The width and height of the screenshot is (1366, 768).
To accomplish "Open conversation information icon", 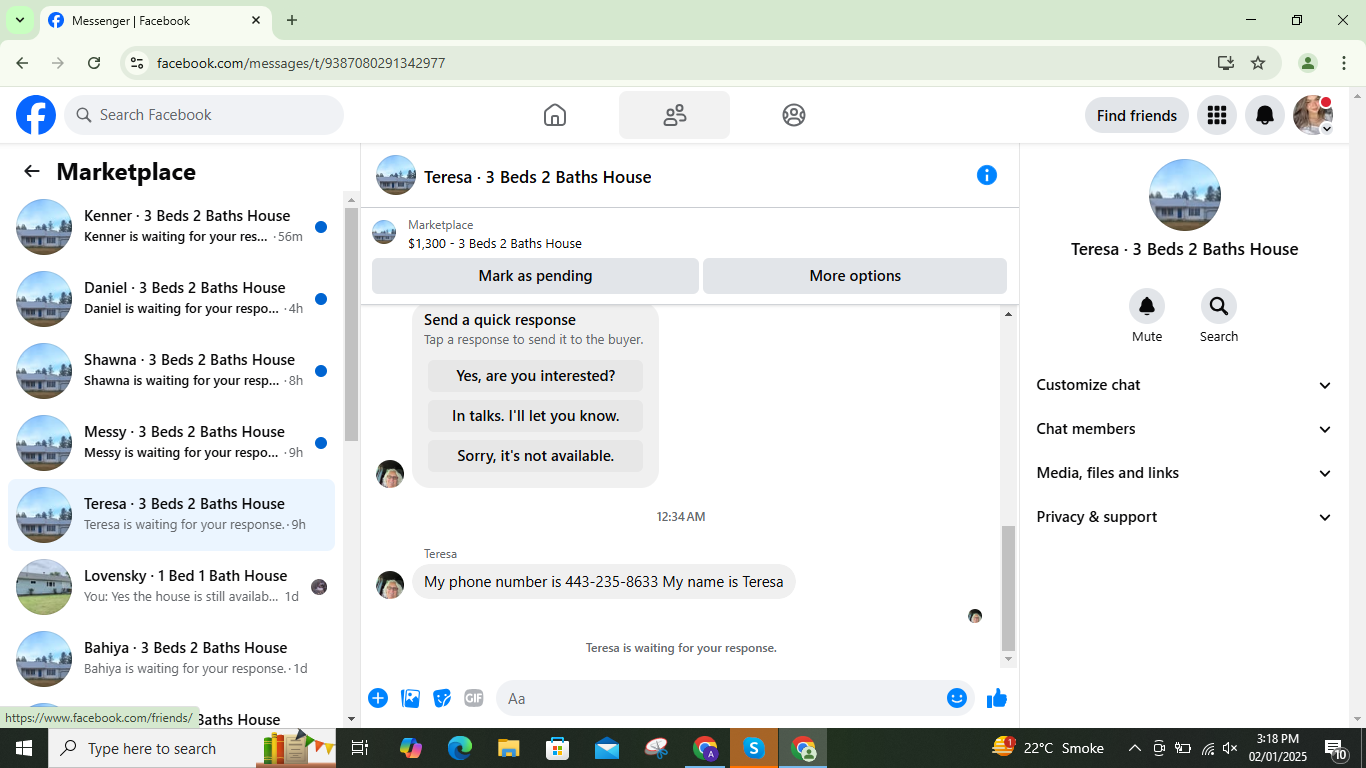I will point(987,175).
